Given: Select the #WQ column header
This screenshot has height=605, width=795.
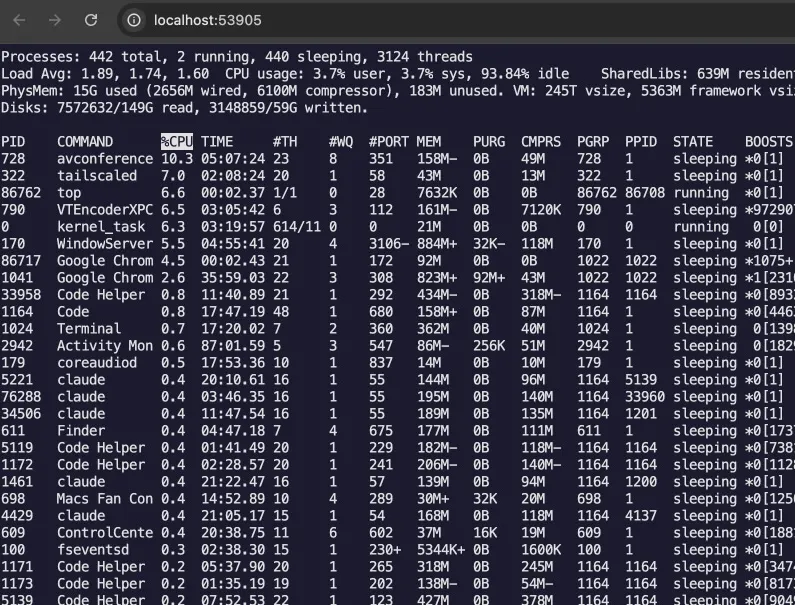Looking at the screenshot, I should [x=341, y=141].
